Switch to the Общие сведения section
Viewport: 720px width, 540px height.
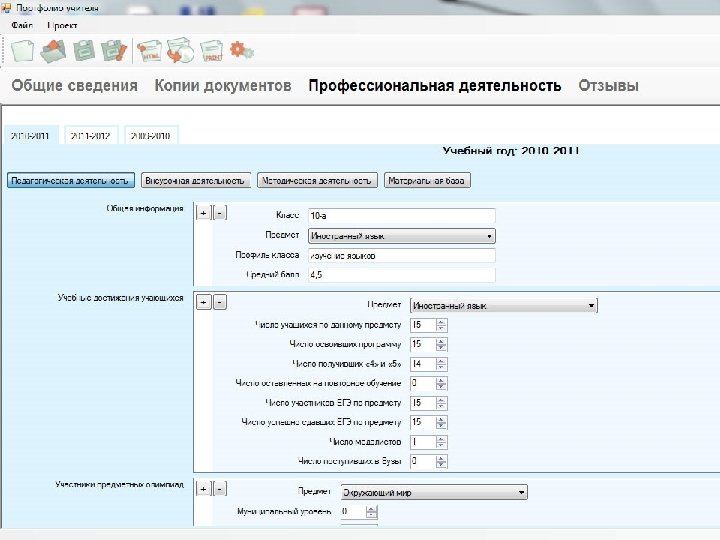pyautogui.click(x=74, y=85)
